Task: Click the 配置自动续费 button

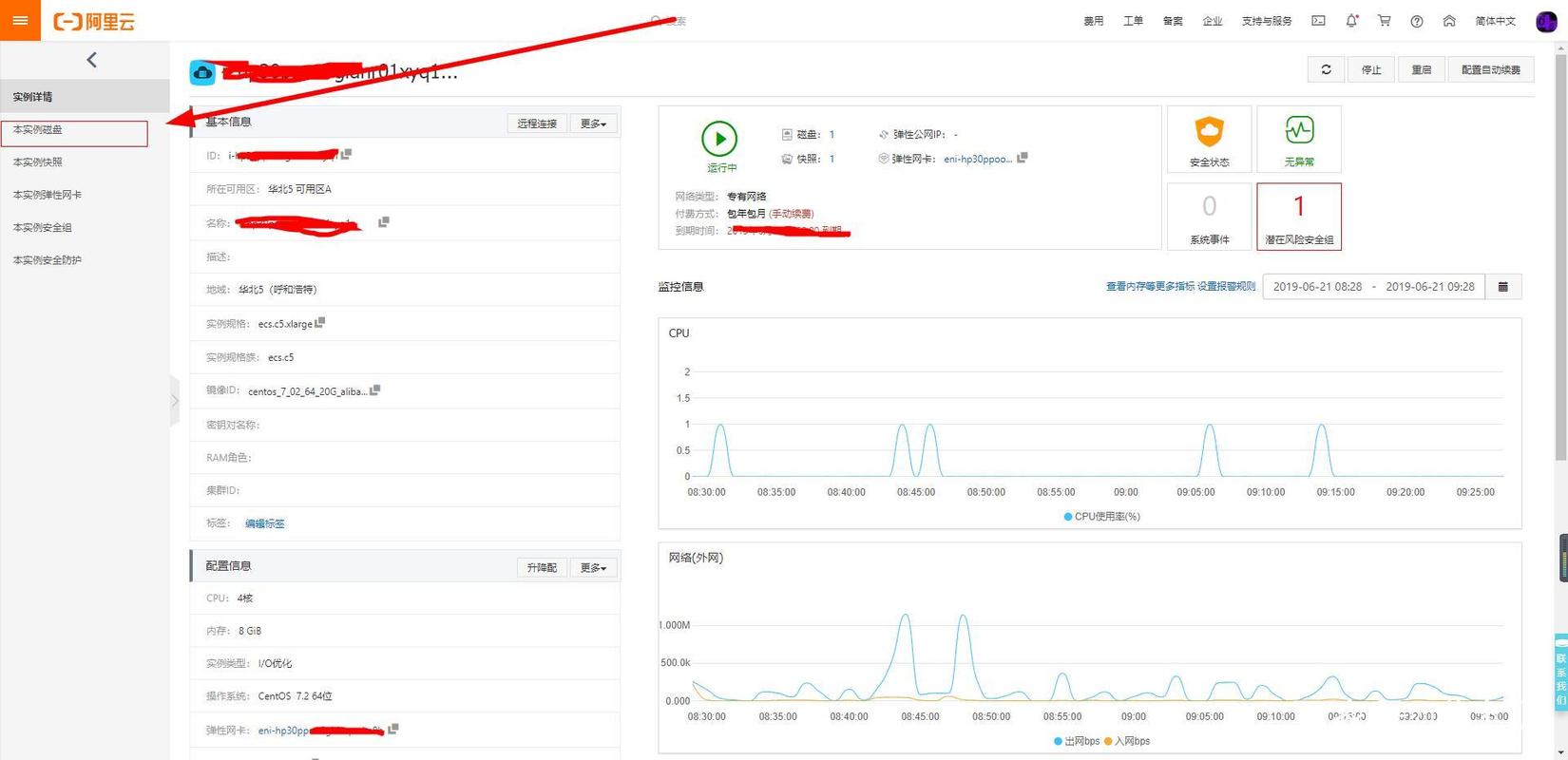Action: pos(1491,69)
